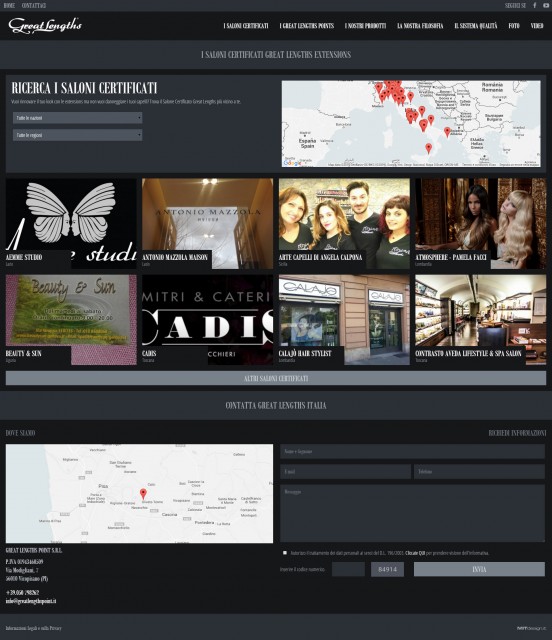Open the 'Tutte le nazioni' dropdown
The image size is (552, 640).
click(x=78, y=118)
